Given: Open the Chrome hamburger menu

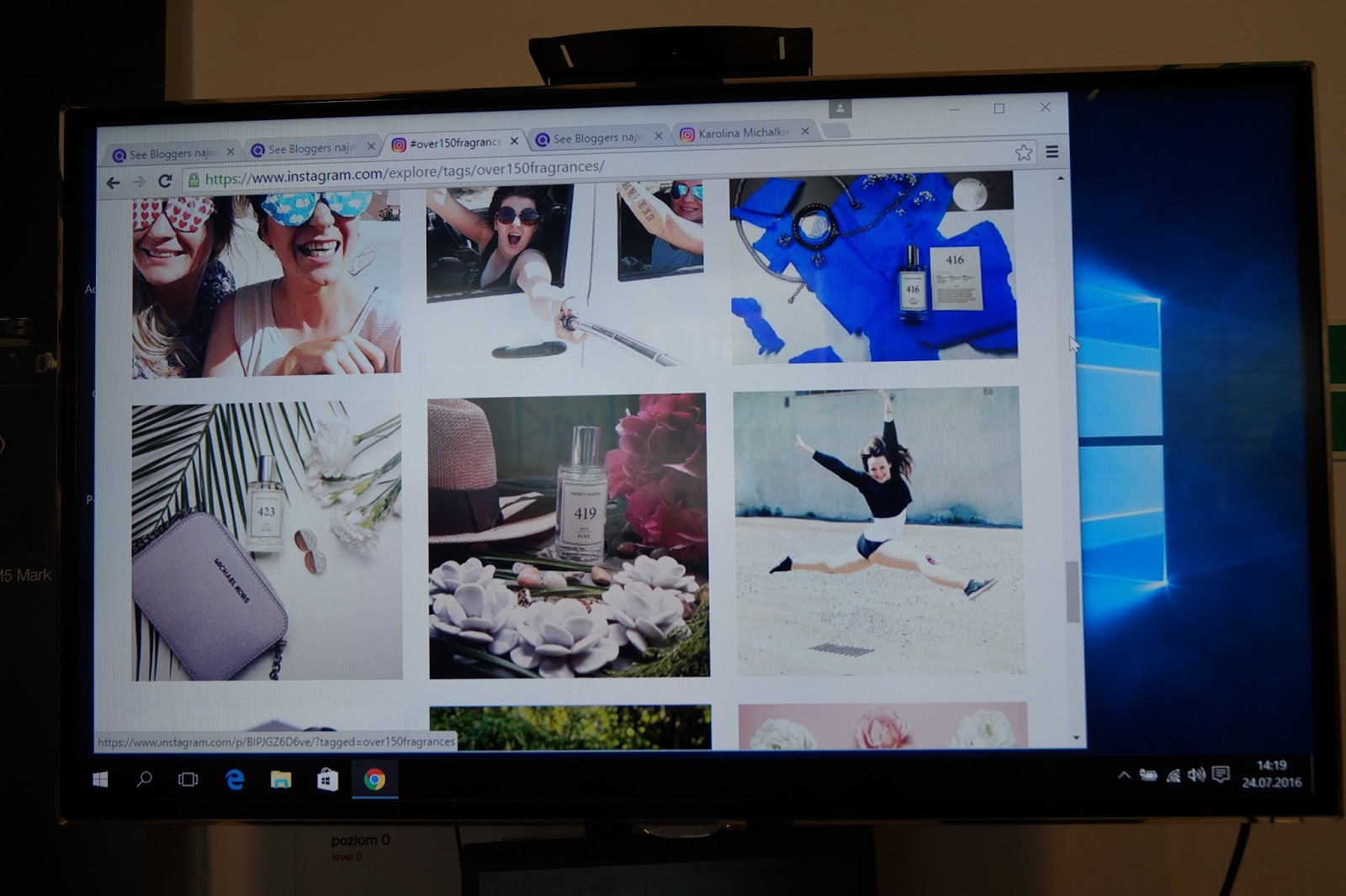Looking at the screenshot, I should coord(1052,151).
